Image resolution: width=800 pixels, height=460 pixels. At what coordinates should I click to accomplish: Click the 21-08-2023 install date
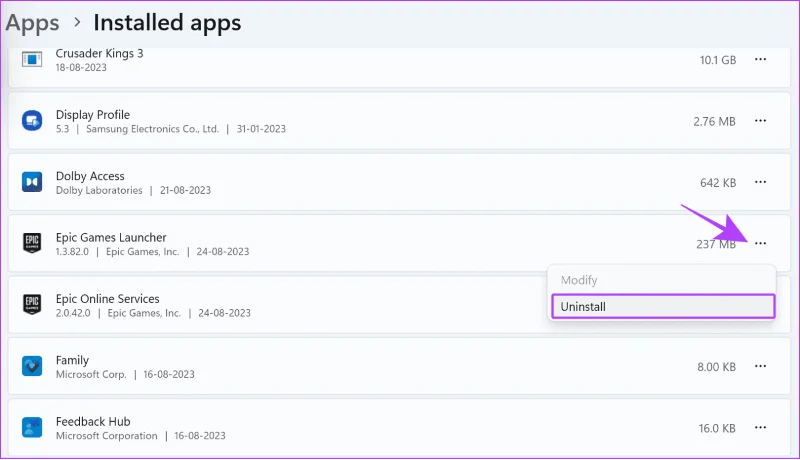coord(185,190)
